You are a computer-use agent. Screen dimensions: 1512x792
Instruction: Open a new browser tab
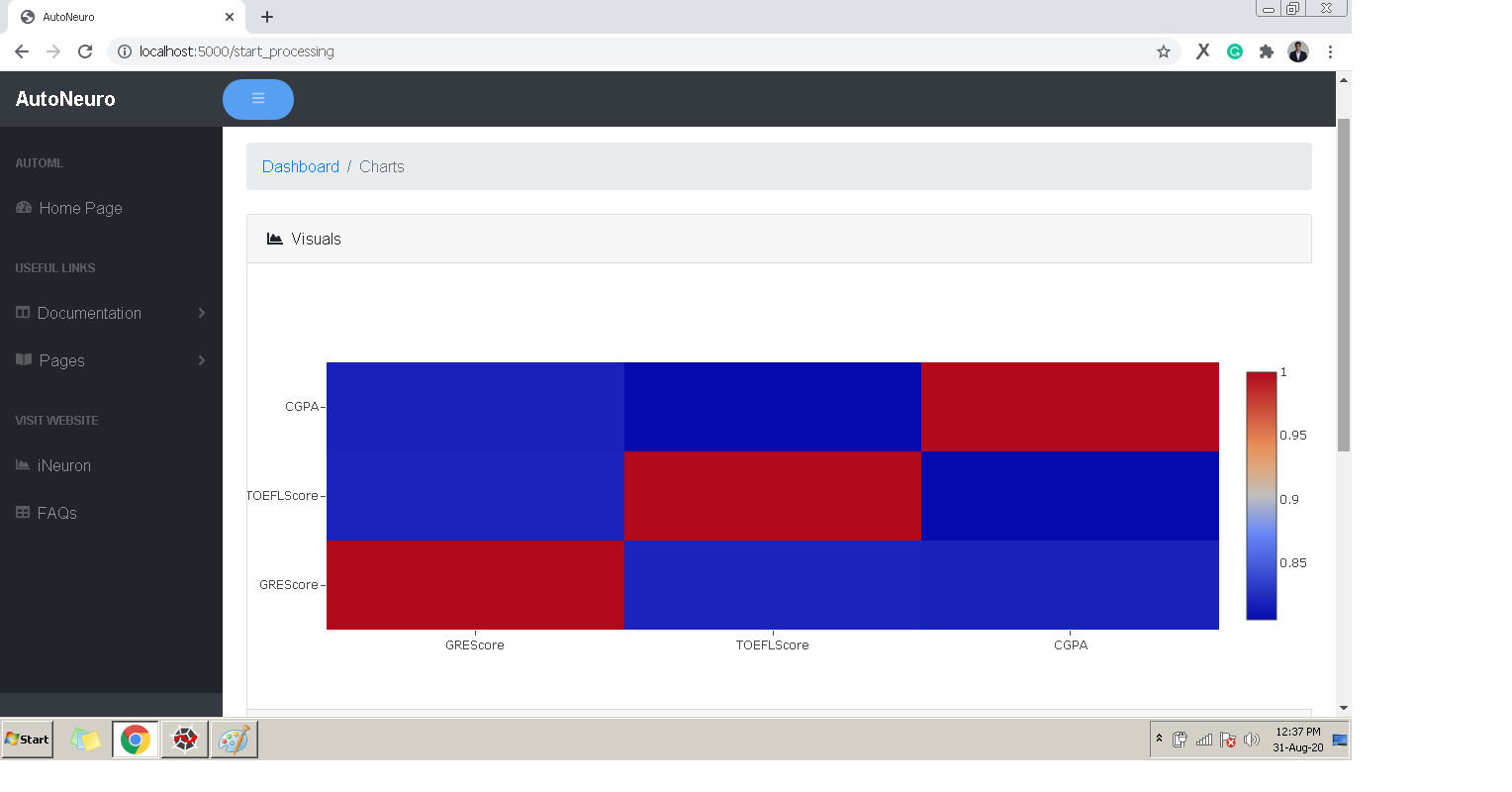(x=267, y=17)
